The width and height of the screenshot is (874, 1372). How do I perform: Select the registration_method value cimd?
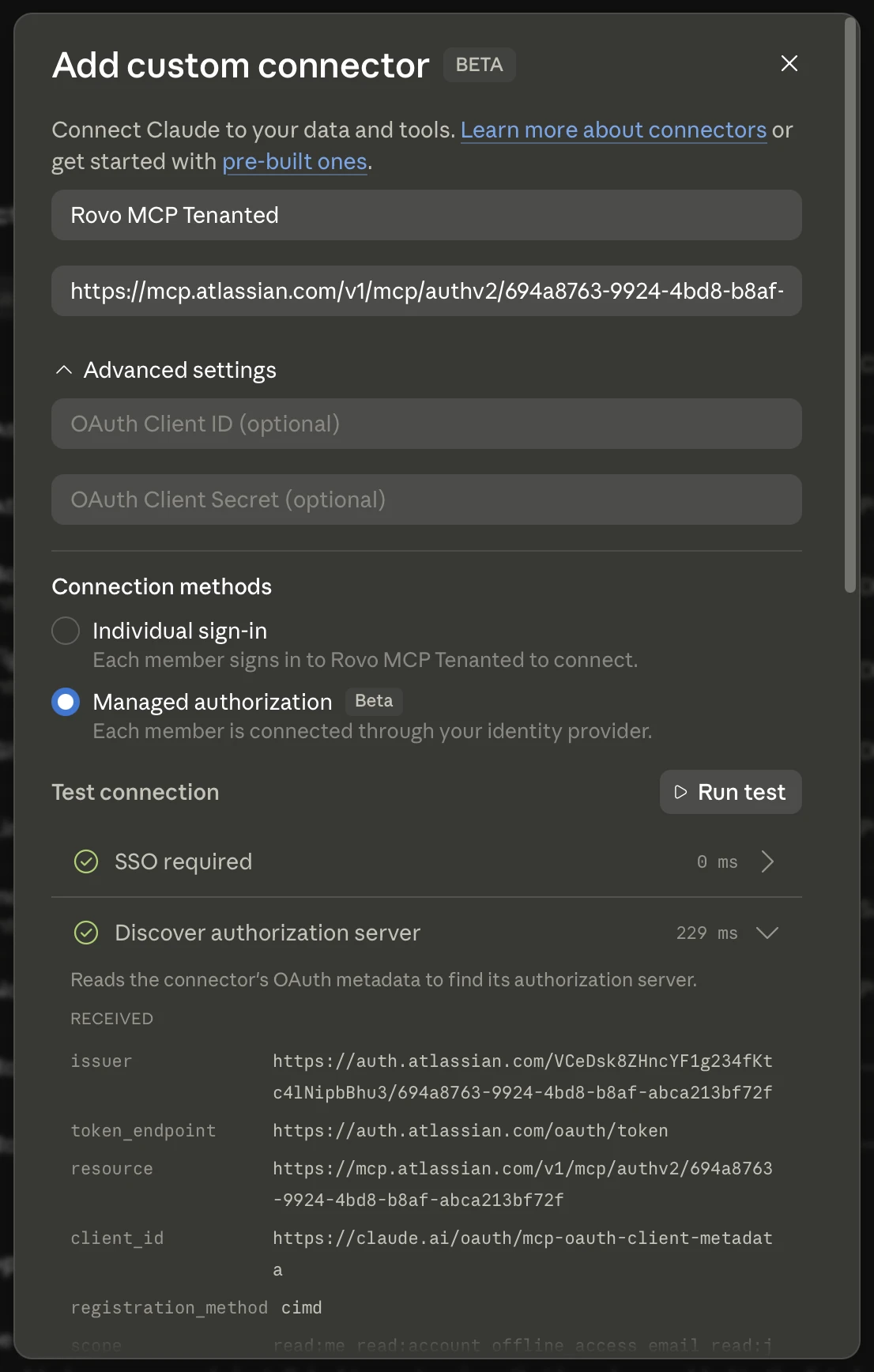pos(302,1307)
